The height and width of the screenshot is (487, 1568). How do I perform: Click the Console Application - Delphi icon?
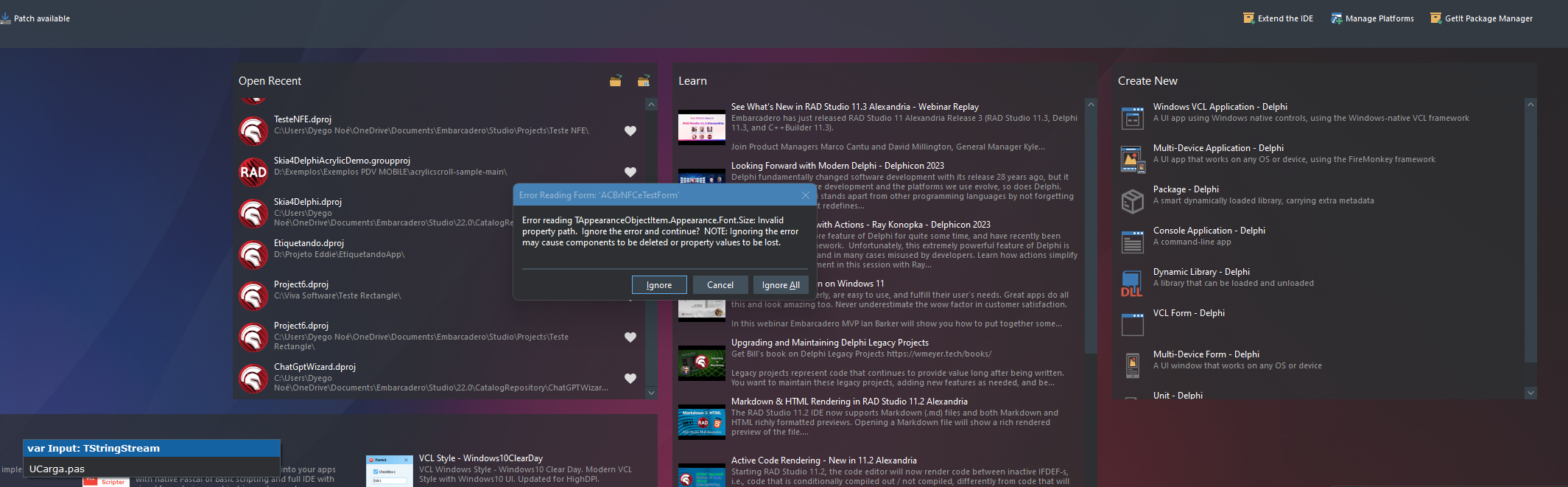coord(1132,242)
